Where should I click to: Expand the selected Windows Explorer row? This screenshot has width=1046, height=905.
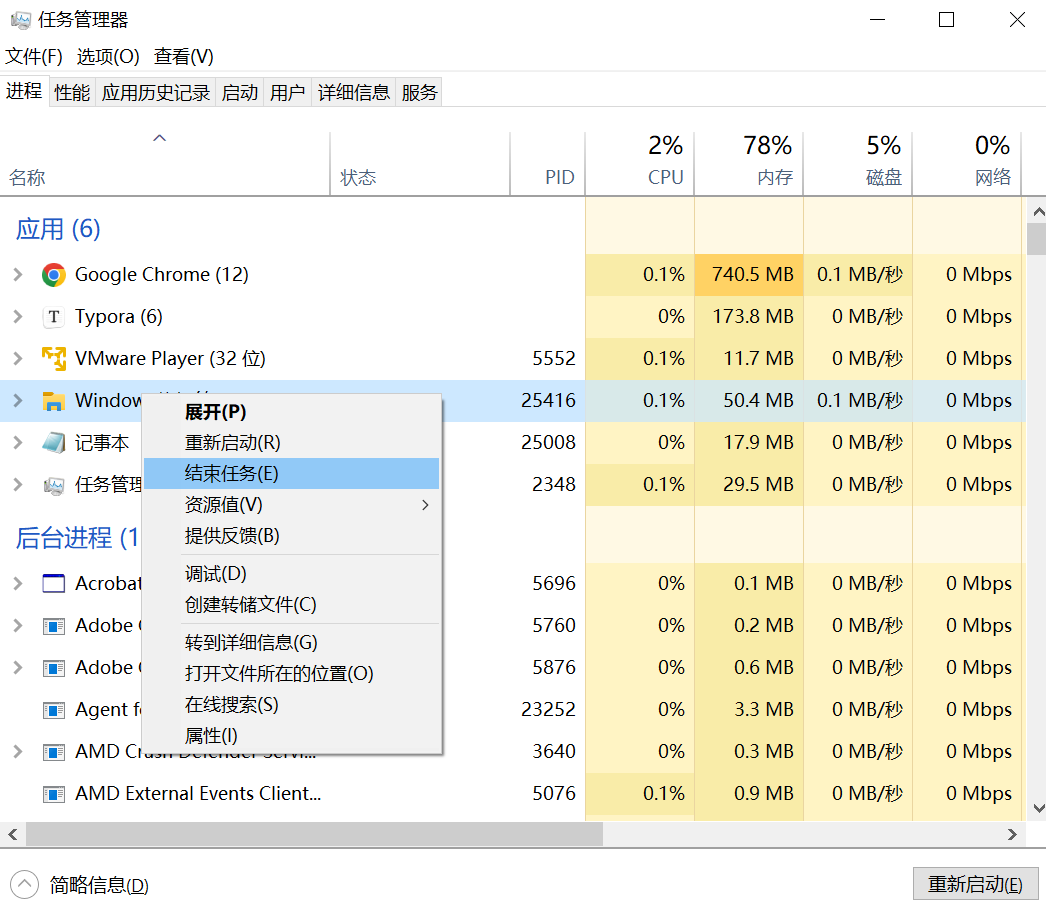(x=18, y=401)
